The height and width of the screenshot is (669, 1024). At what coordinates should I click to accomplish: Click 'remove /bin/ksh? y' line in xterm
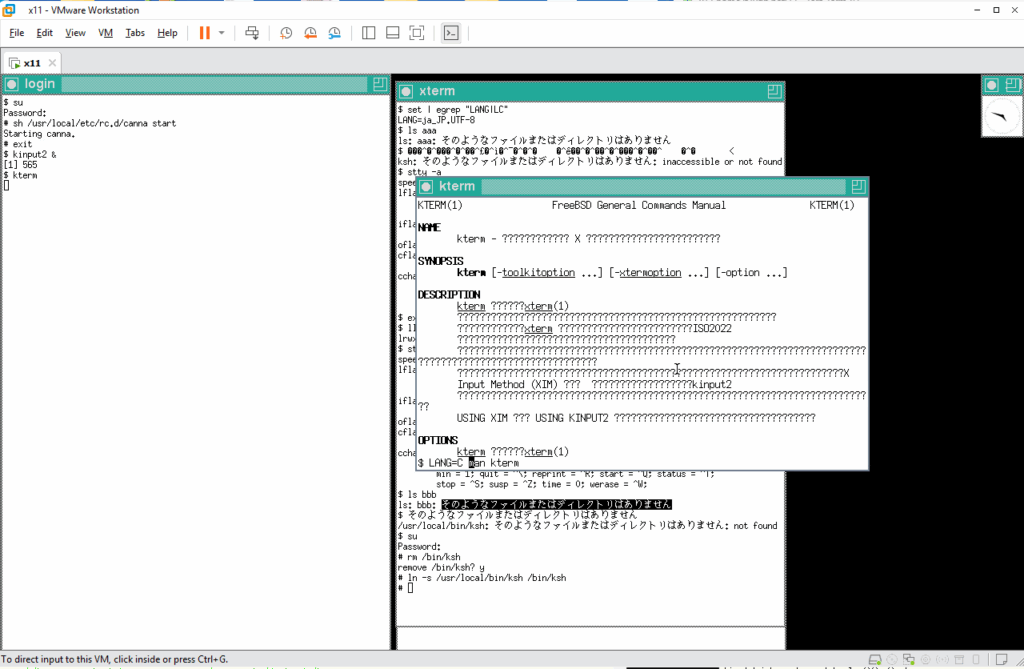441,568
